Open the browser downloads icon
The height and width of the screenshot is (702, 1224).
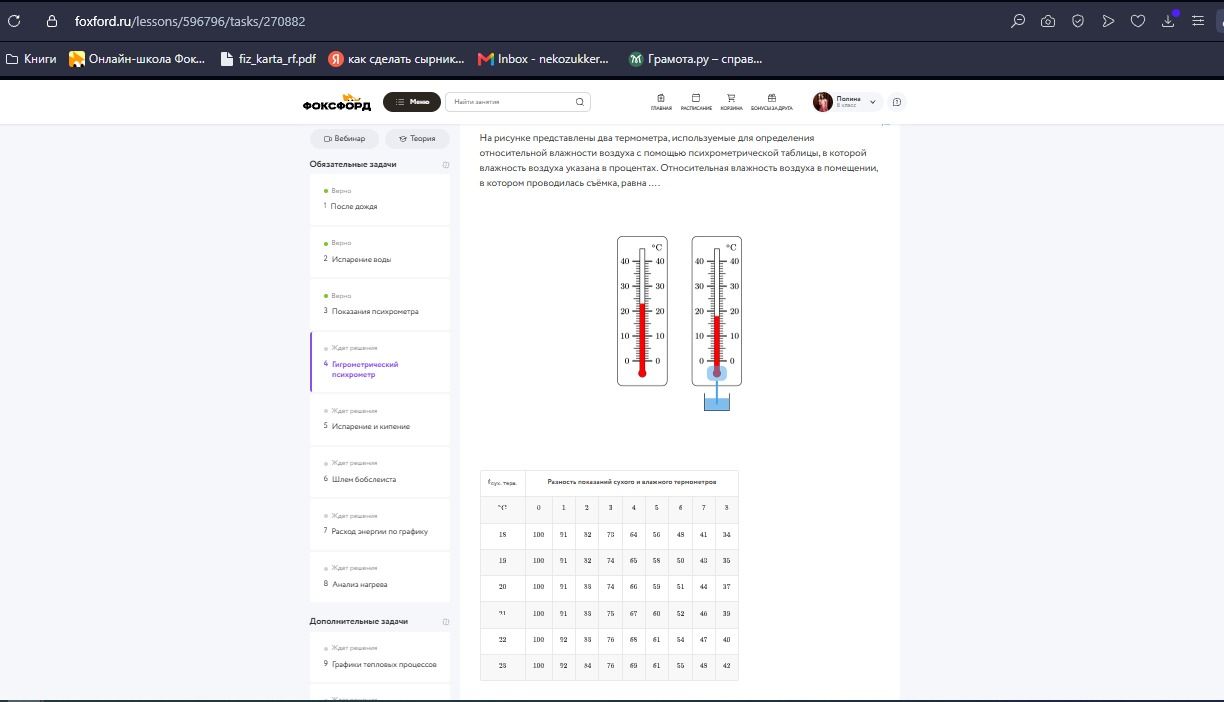click(x=1168, y=21)
